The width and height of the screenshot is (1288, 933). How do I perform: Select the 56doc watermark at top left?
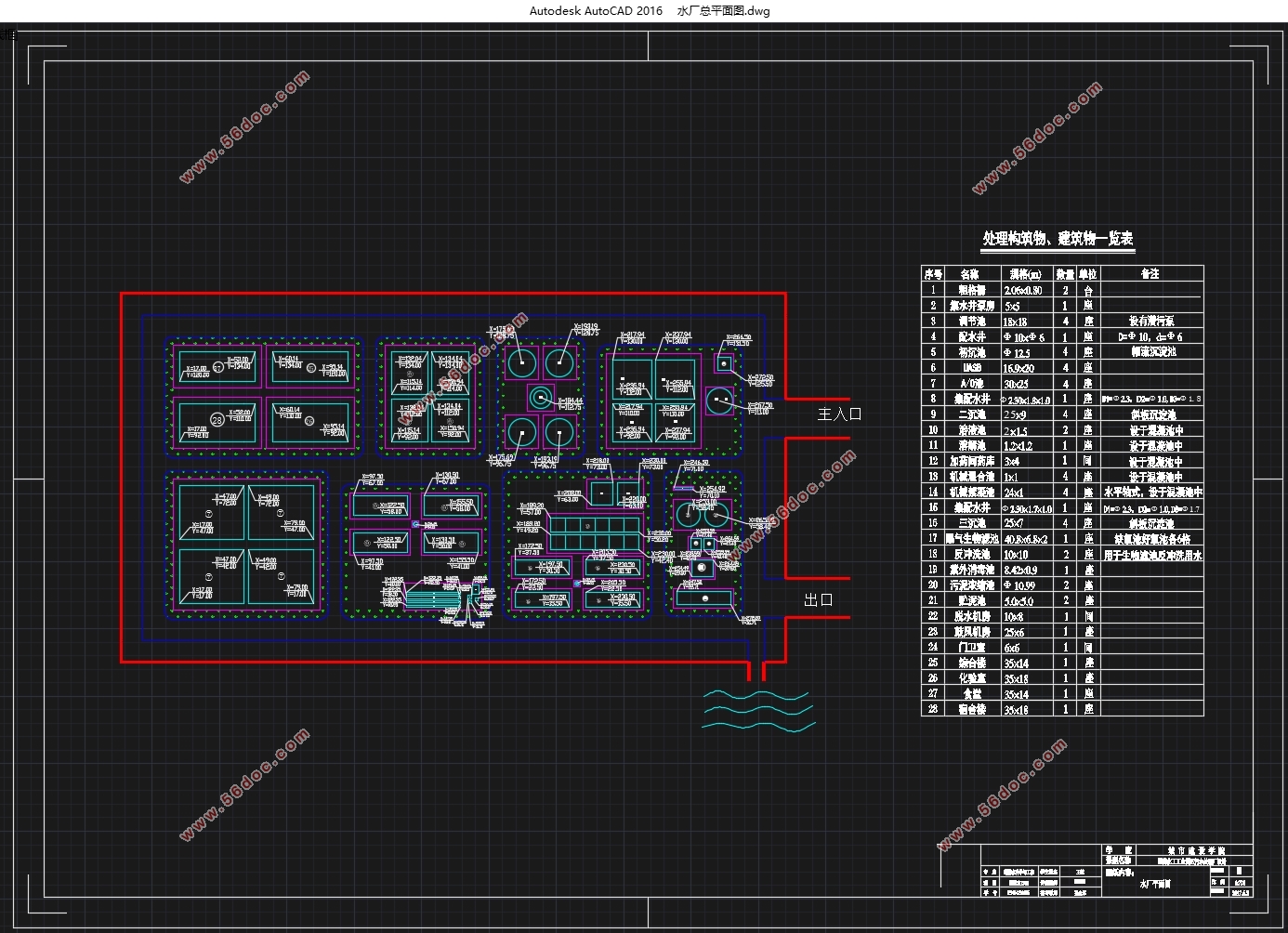pyautogui.click(x=244, y=127)
